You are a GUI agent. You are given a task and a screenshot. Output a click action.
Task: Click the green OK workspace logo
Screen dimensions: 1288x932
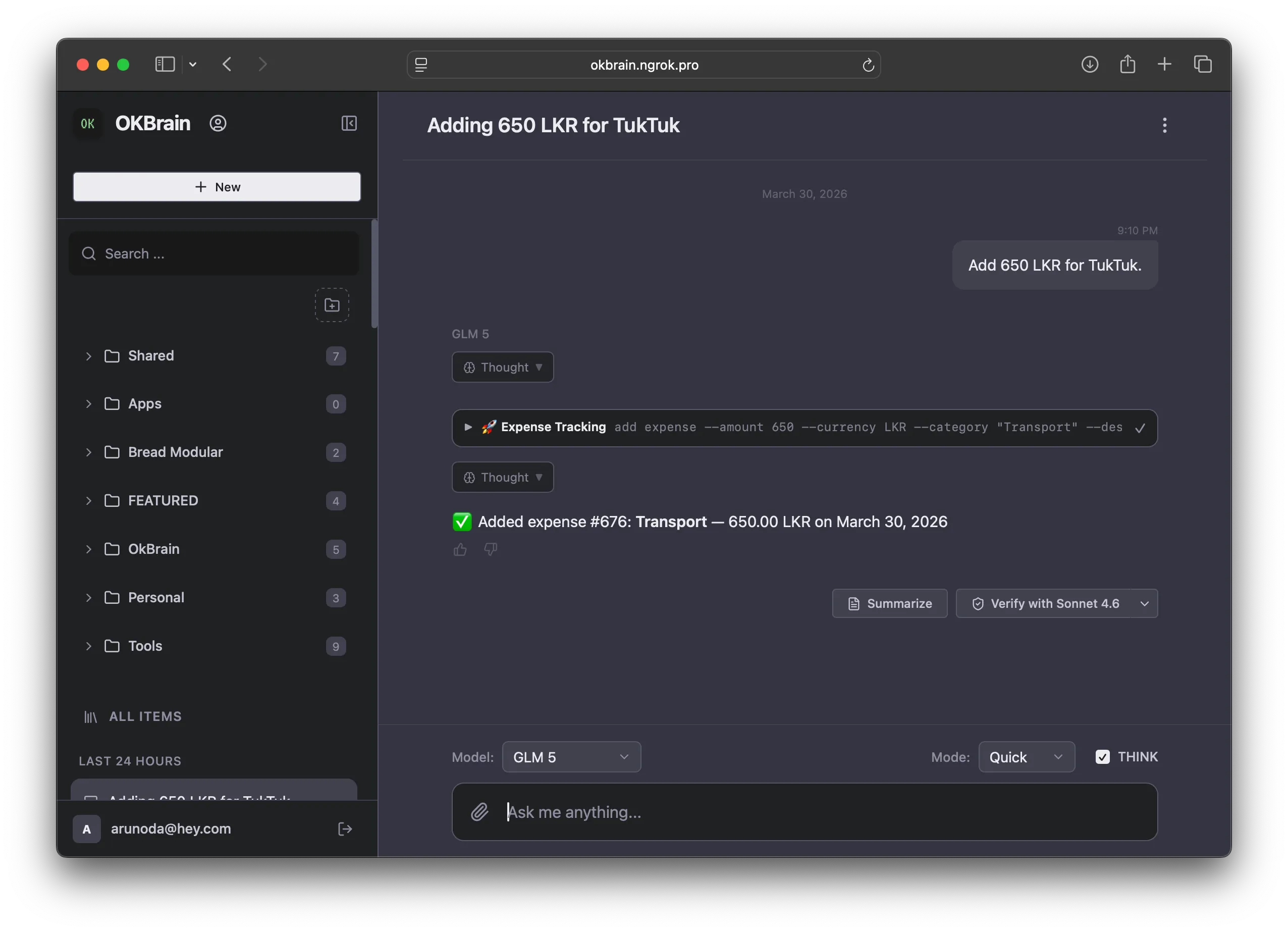[x=87, y=123]
